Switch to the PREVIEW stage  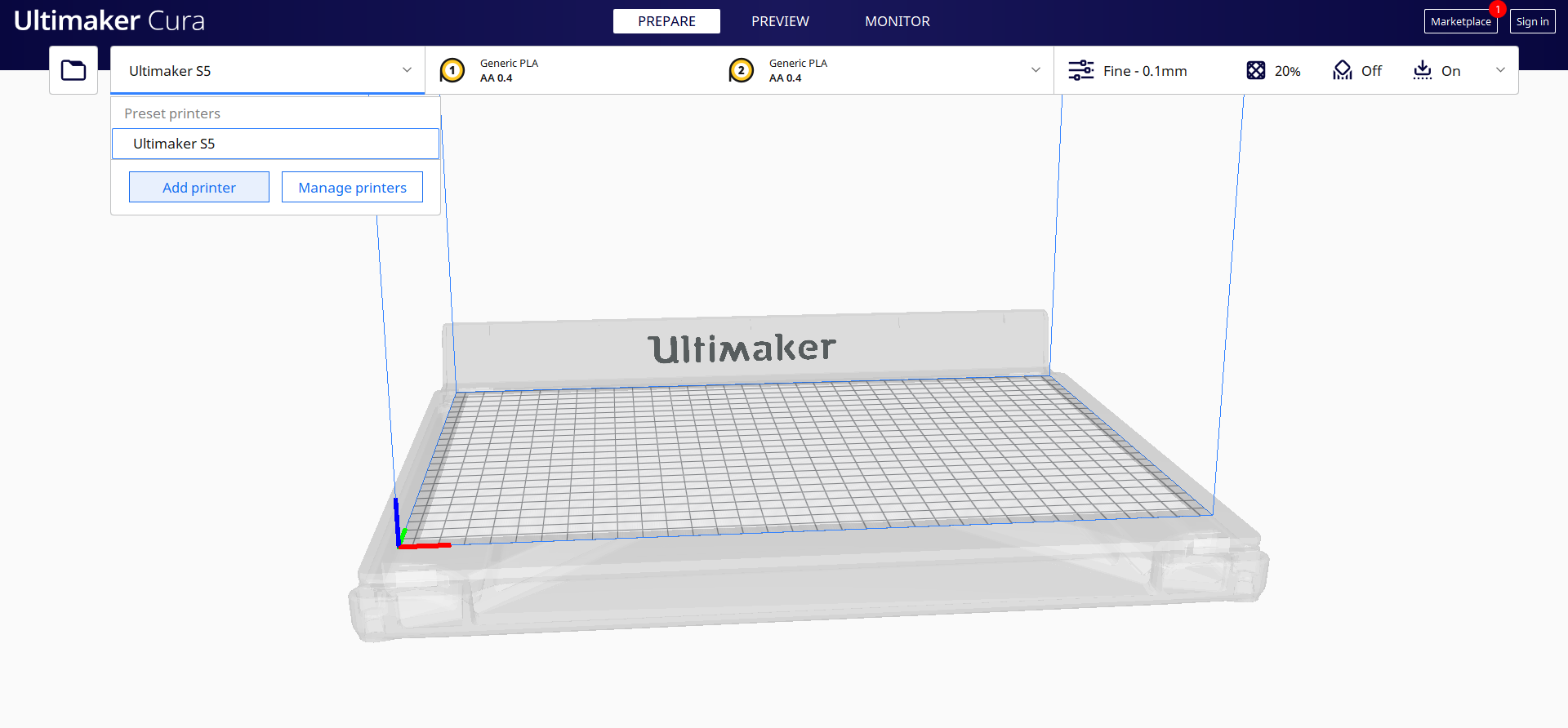(x=780, y=21)
